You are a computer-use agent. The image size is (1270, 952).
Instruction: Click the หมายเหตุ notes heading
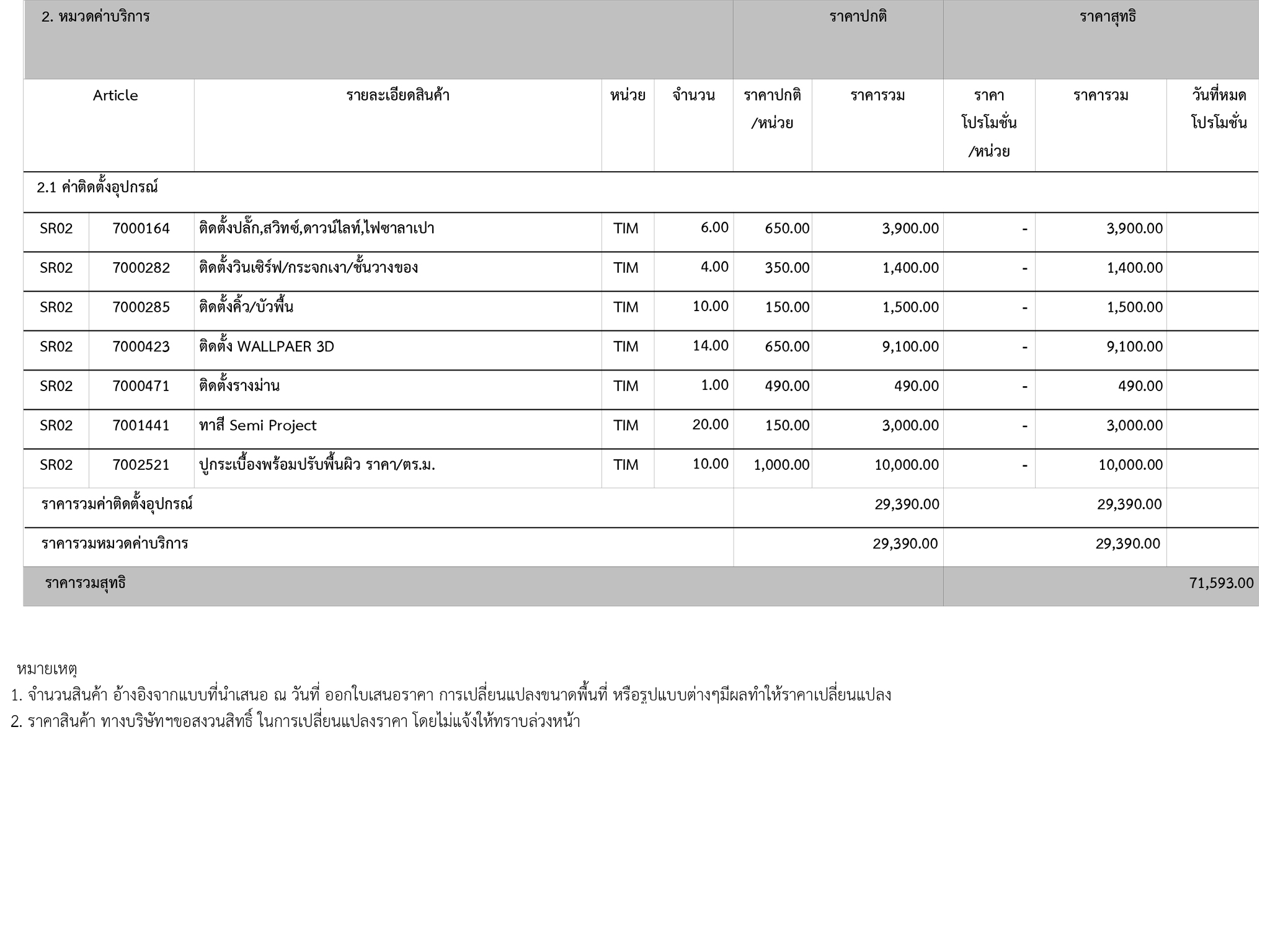click(47, 669)
